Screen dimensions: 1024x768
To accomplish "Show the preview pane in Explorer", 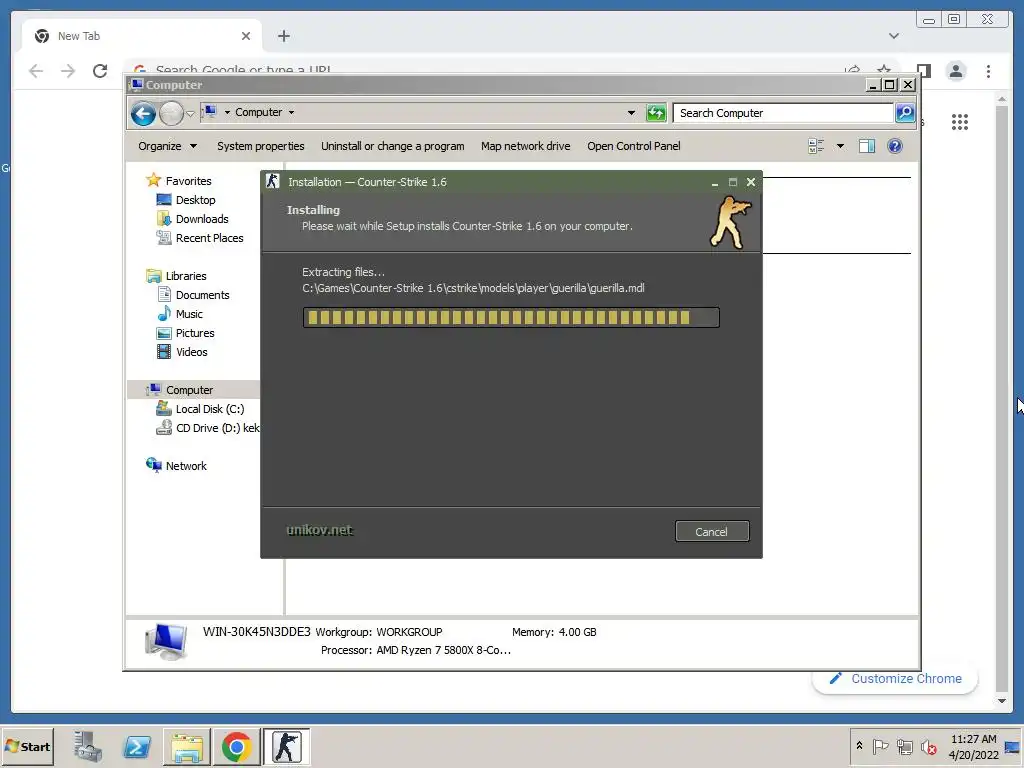I will click(x=867, y=146).
